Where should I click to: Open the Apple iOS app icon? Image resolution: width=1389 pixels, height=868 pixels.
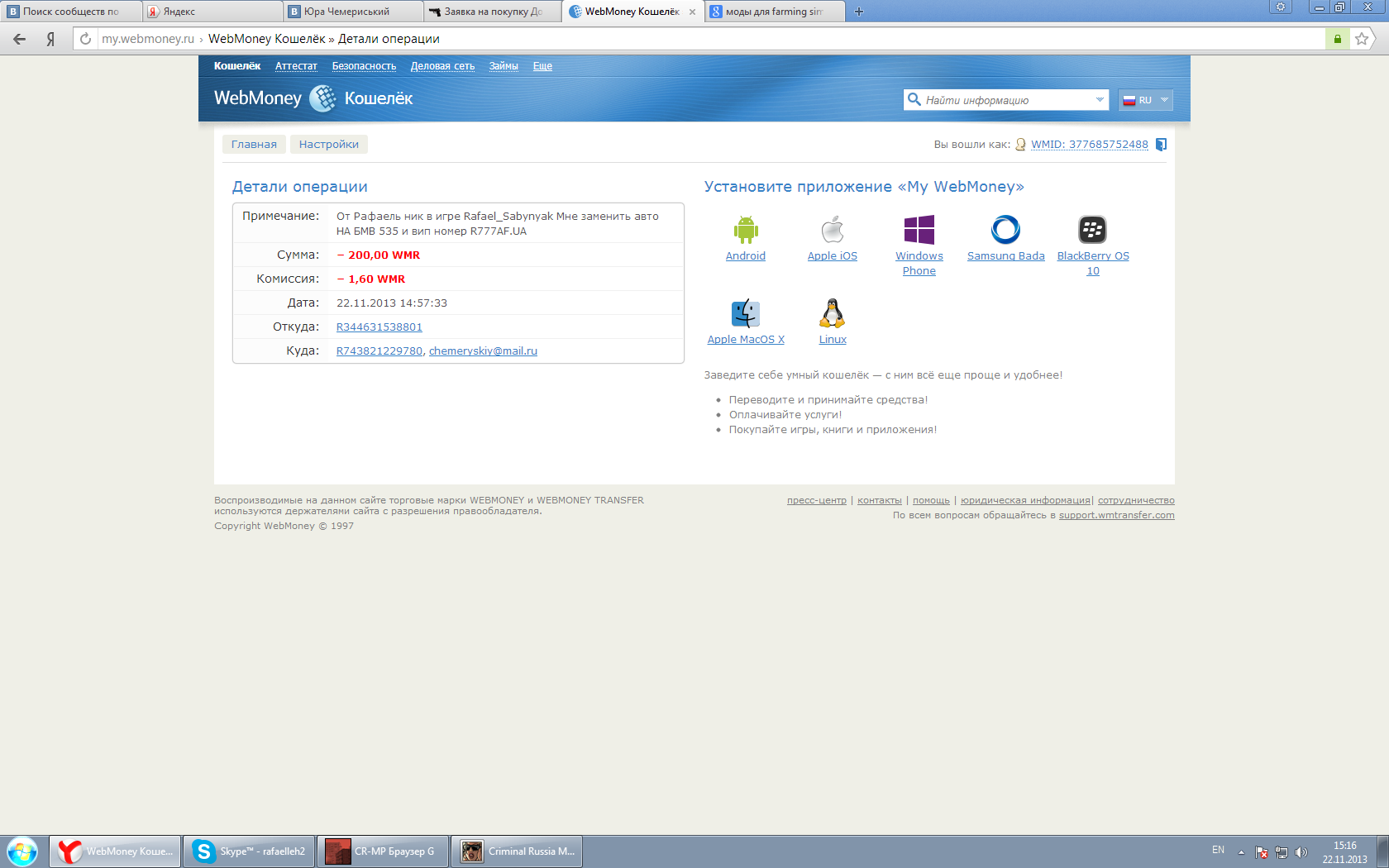click(833, 230)
